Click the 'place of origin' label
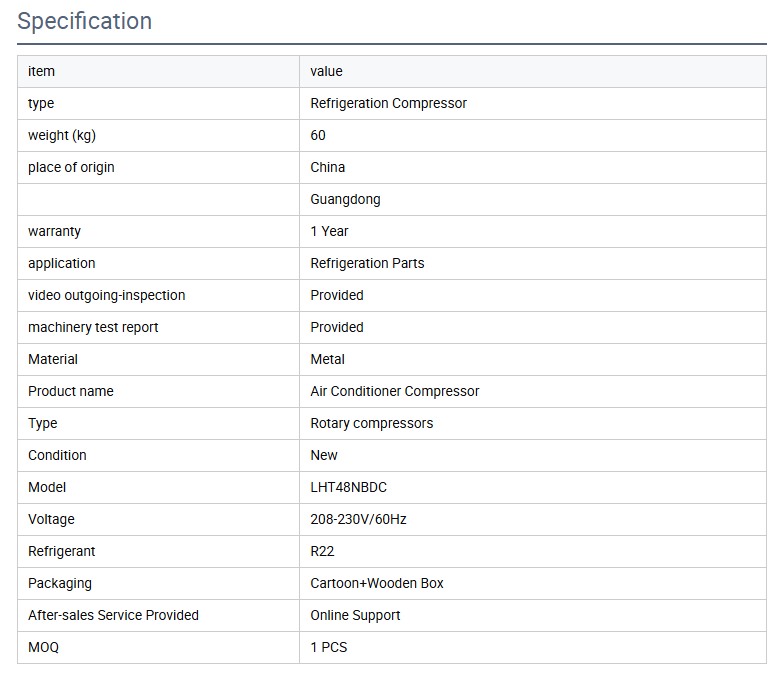This screenshot has width=783, height=676. pyautogui.click(x=71, y=167)
